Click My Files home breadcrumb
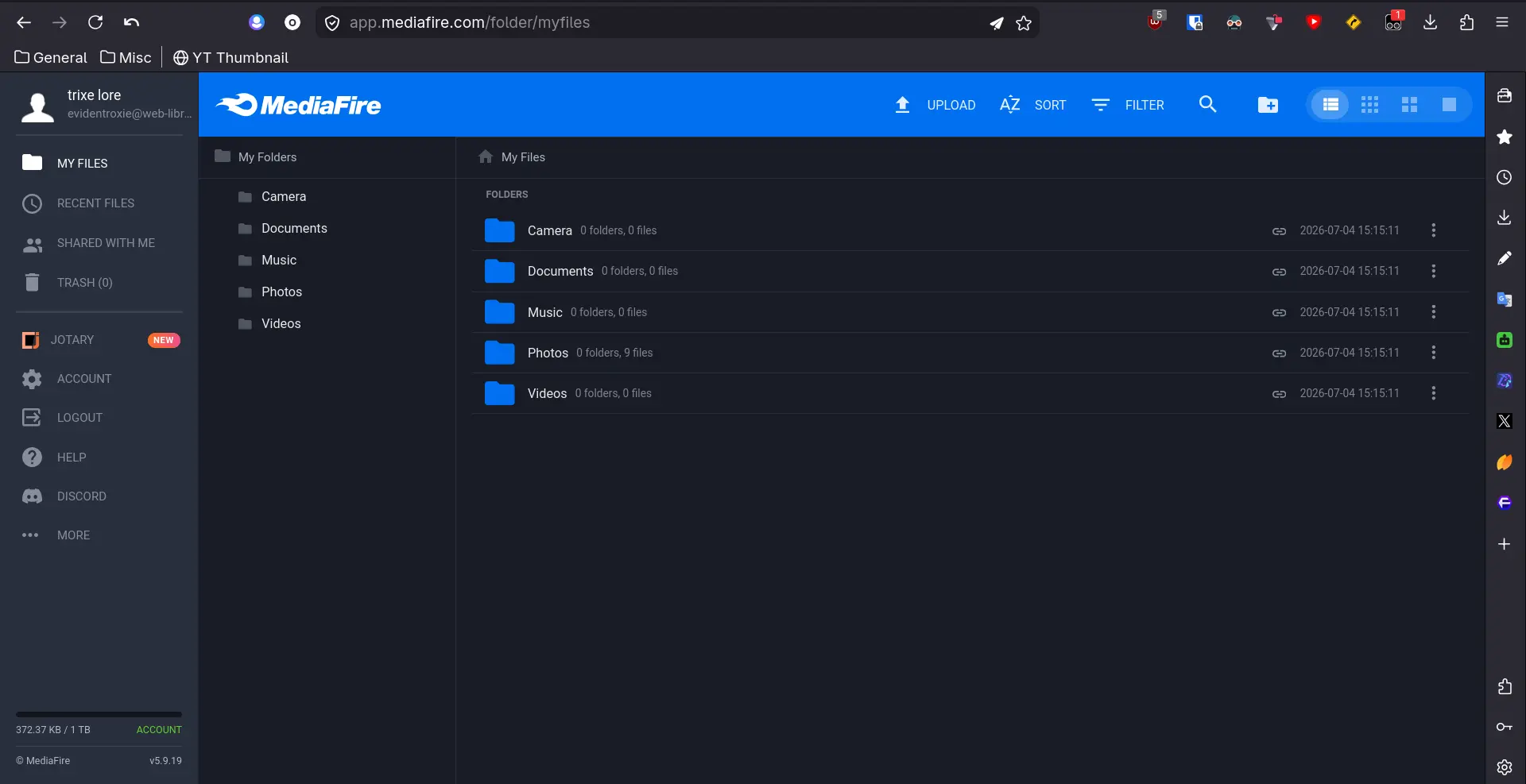The height and width of the screenshot is (784, 1526). pos(512,157)
